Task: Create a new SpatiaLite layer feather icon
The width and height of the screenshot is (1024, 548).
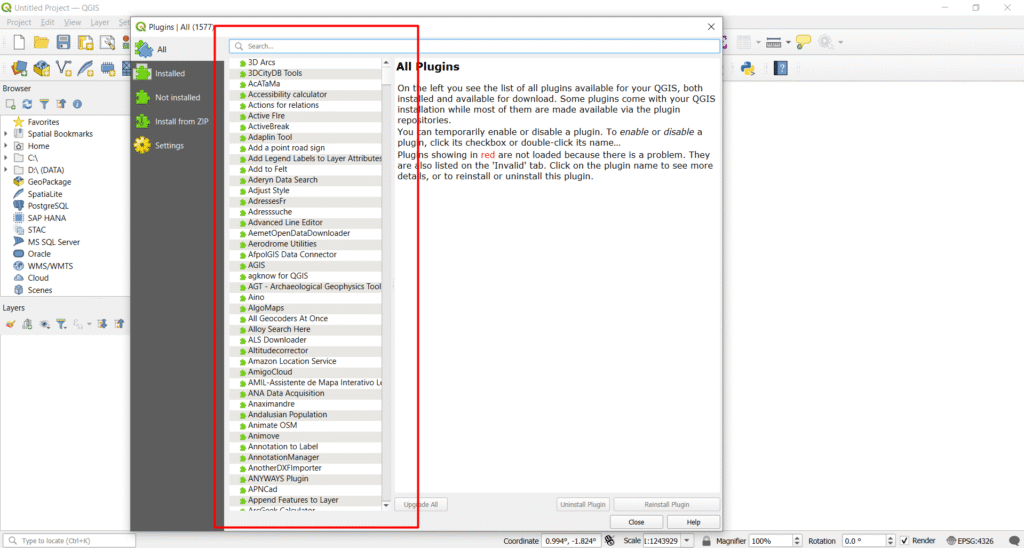Action: tap(86, 68)
